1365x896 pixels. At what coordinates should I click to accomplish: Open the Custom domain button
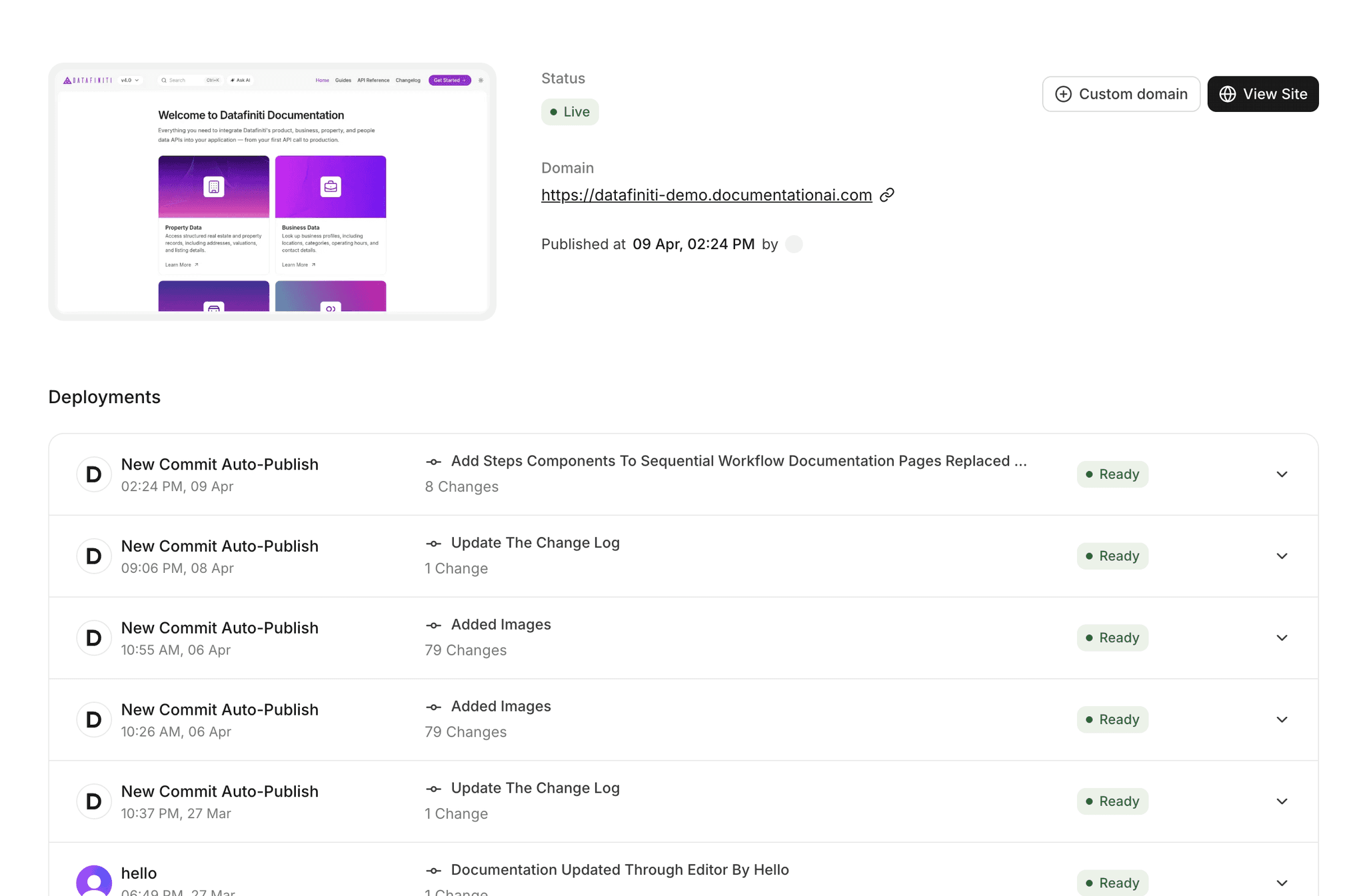tap(1121, 94)
